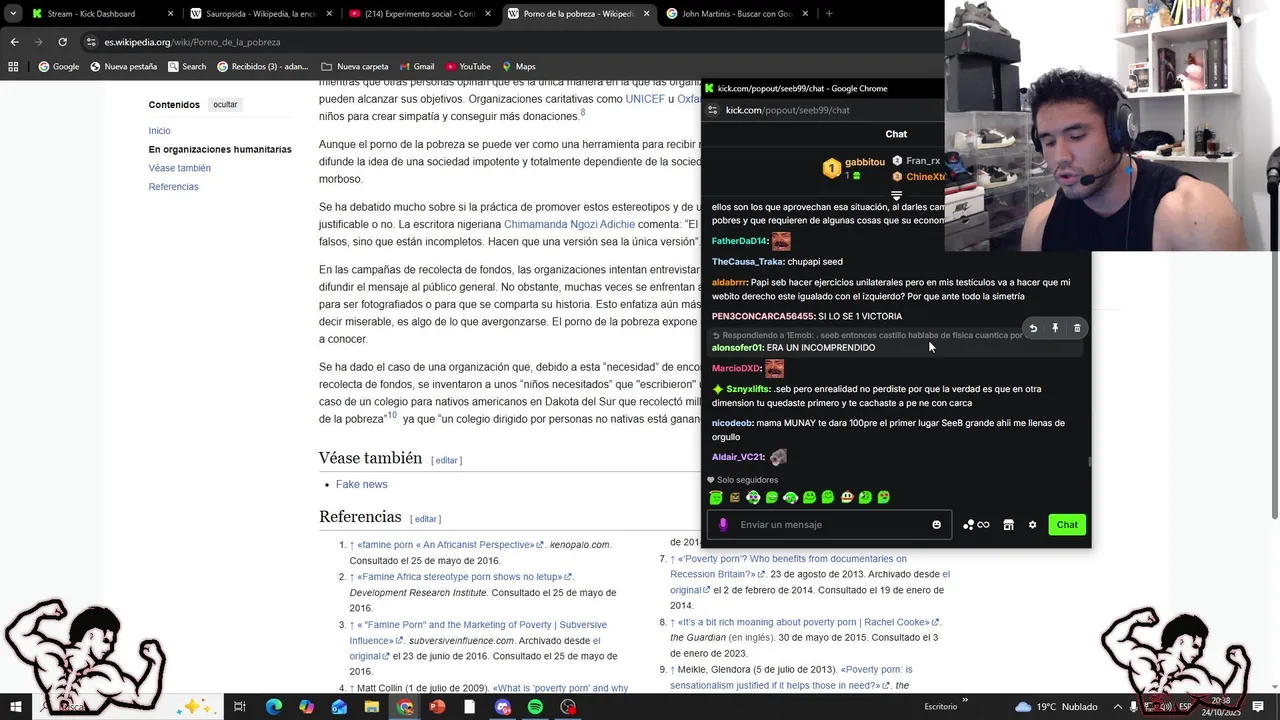Click the Enviar un mensaje chat input
Screen dimensions: 1280x720
pos(830,525)
